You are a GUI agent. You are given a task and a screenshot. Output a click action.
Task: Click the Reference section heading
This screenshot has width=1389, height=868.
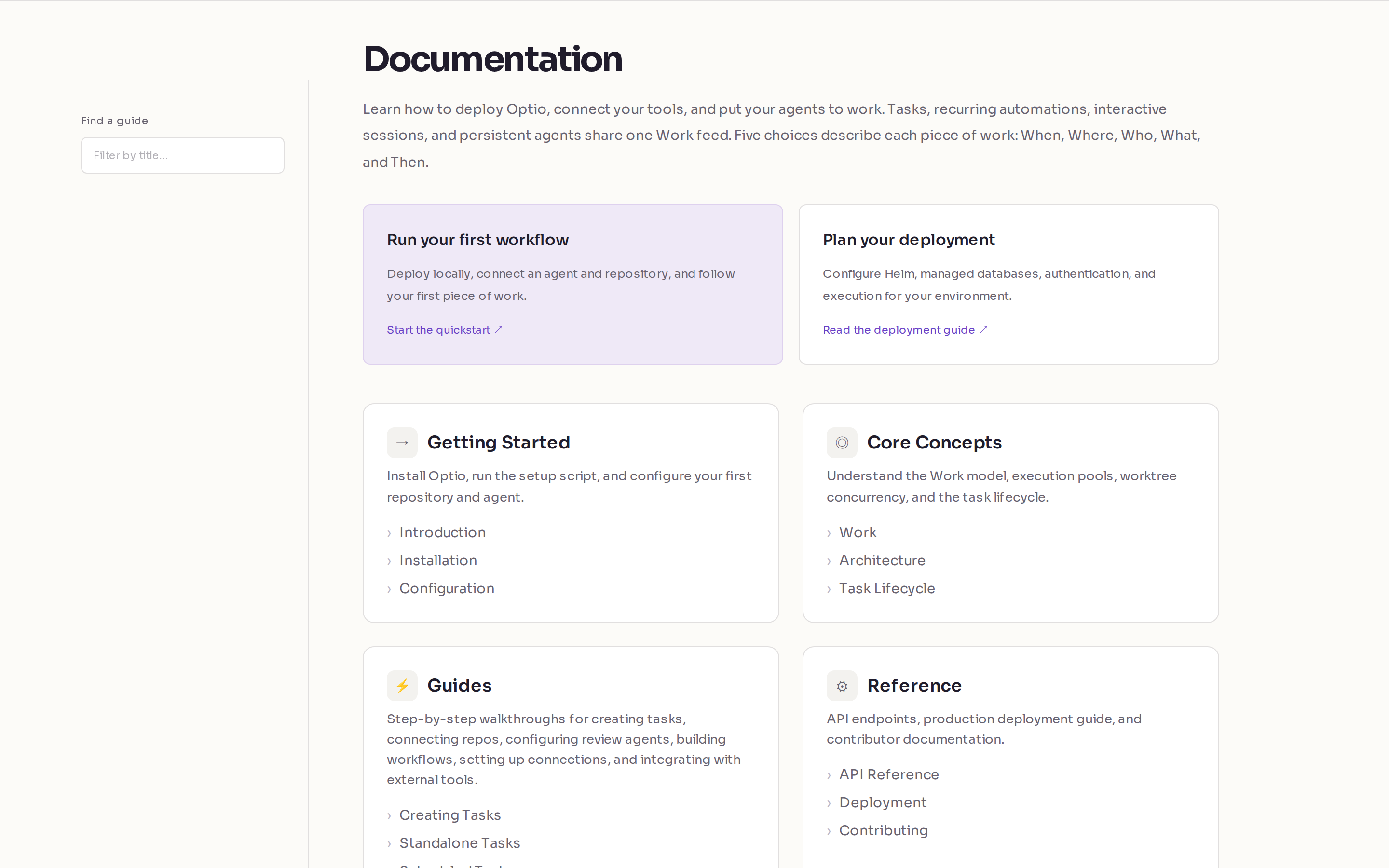[x=914, y=685]
